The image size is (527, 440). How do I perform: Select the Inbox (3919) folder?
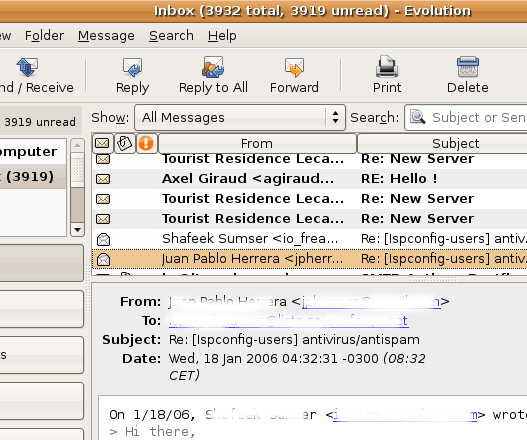tap(33, 176)
